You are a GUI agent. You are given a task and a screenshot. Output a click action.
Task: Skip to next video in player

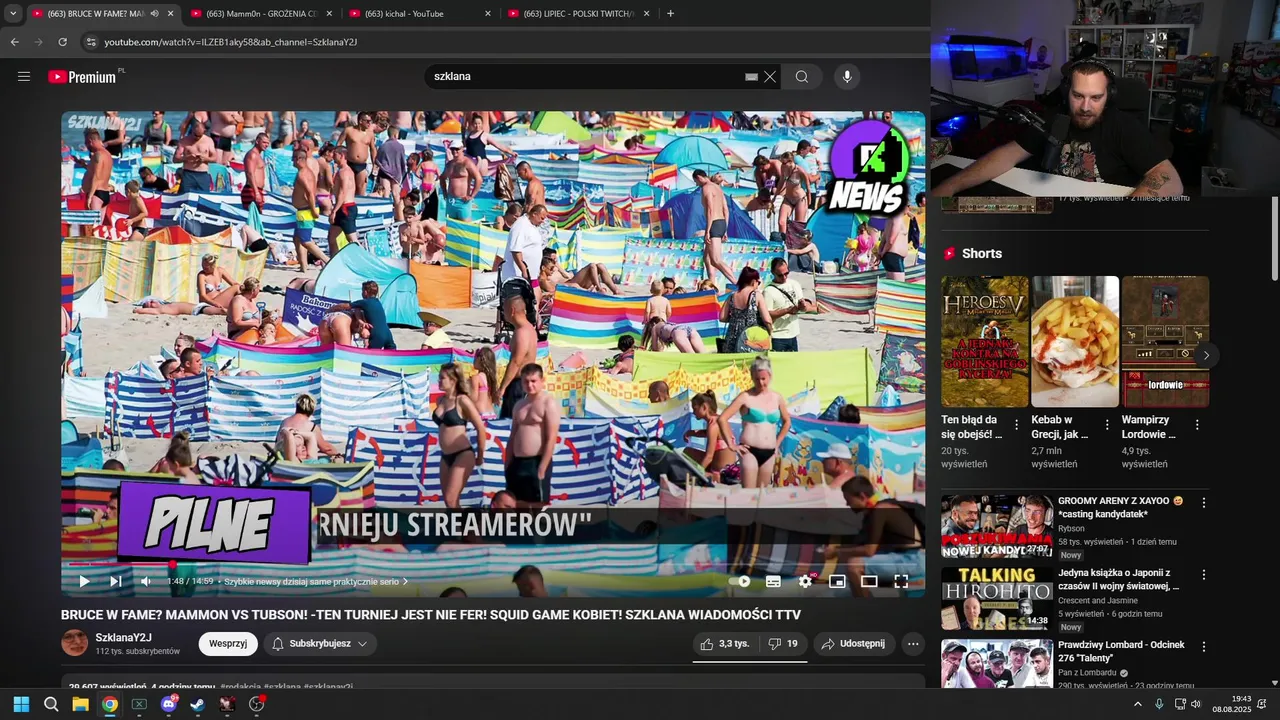tap(115, 581)
